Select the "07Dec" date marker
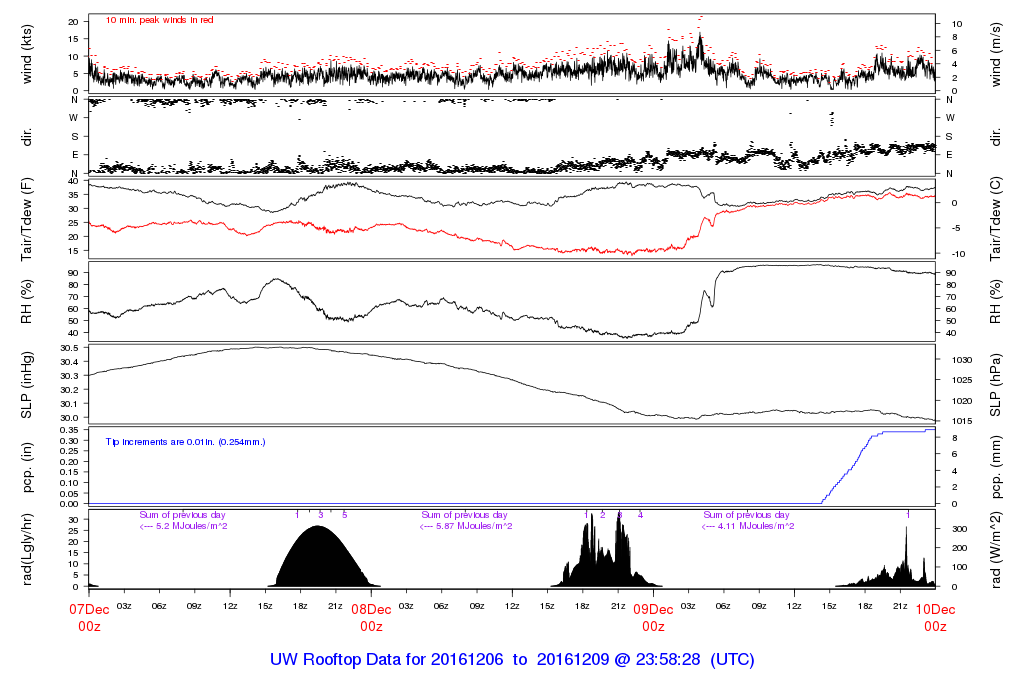Screen dimensions: 1024x700 click(x=89, y=610)
